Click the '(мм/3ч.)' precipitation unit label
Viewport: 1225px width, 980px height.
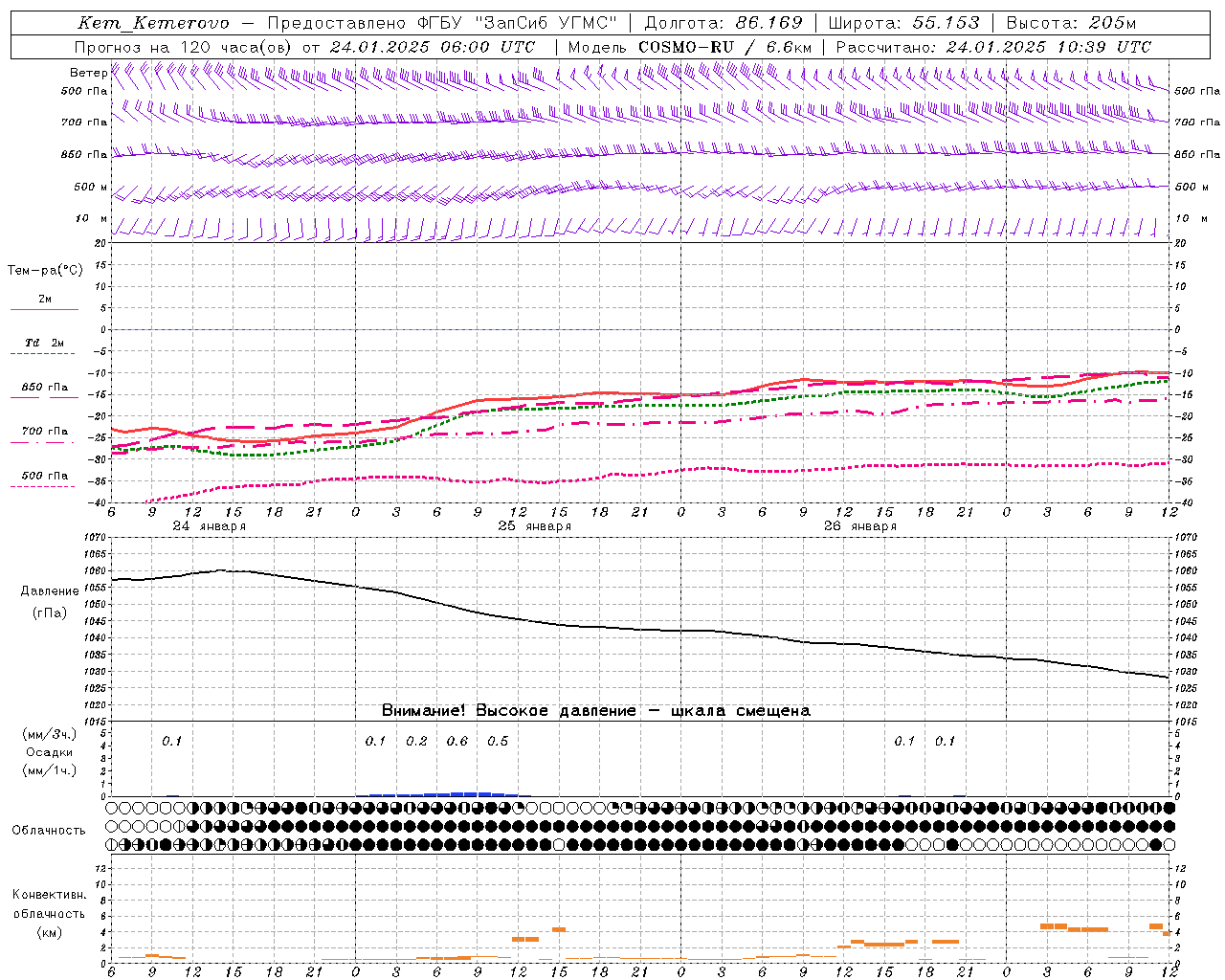[x=50, y=734]
